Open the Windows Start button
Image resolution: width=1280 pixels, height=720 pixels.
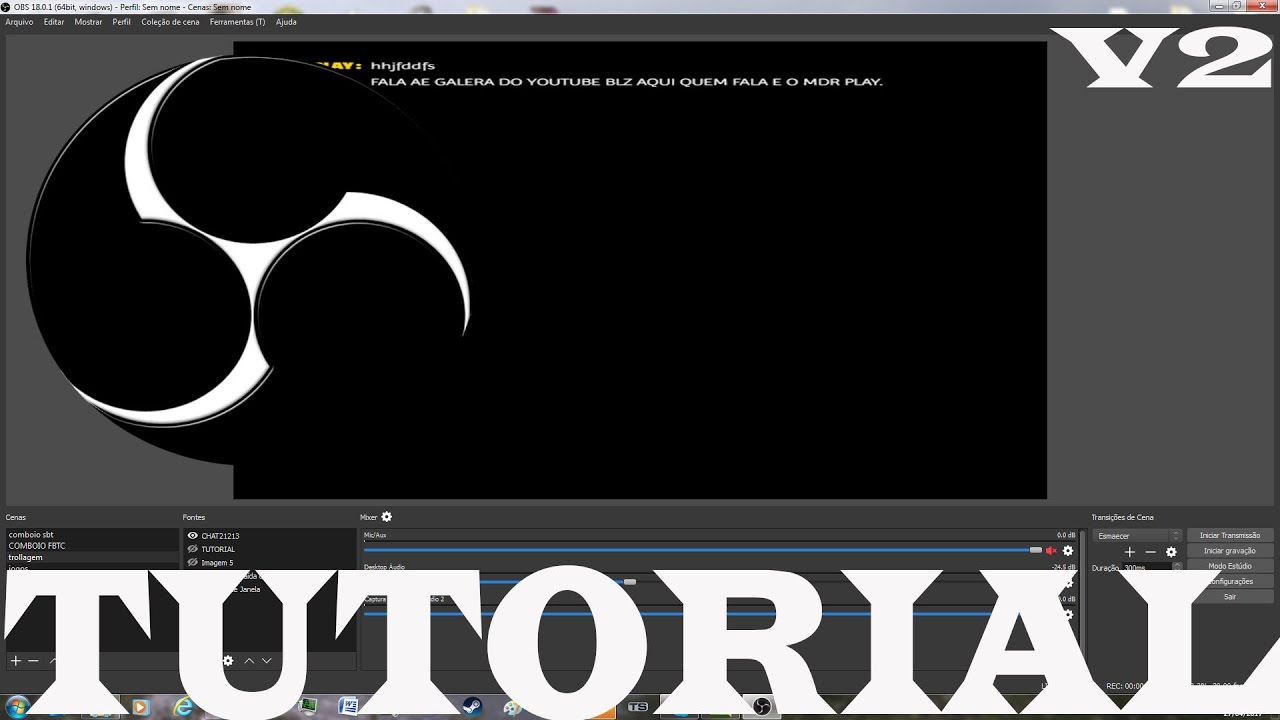point(17,707)
